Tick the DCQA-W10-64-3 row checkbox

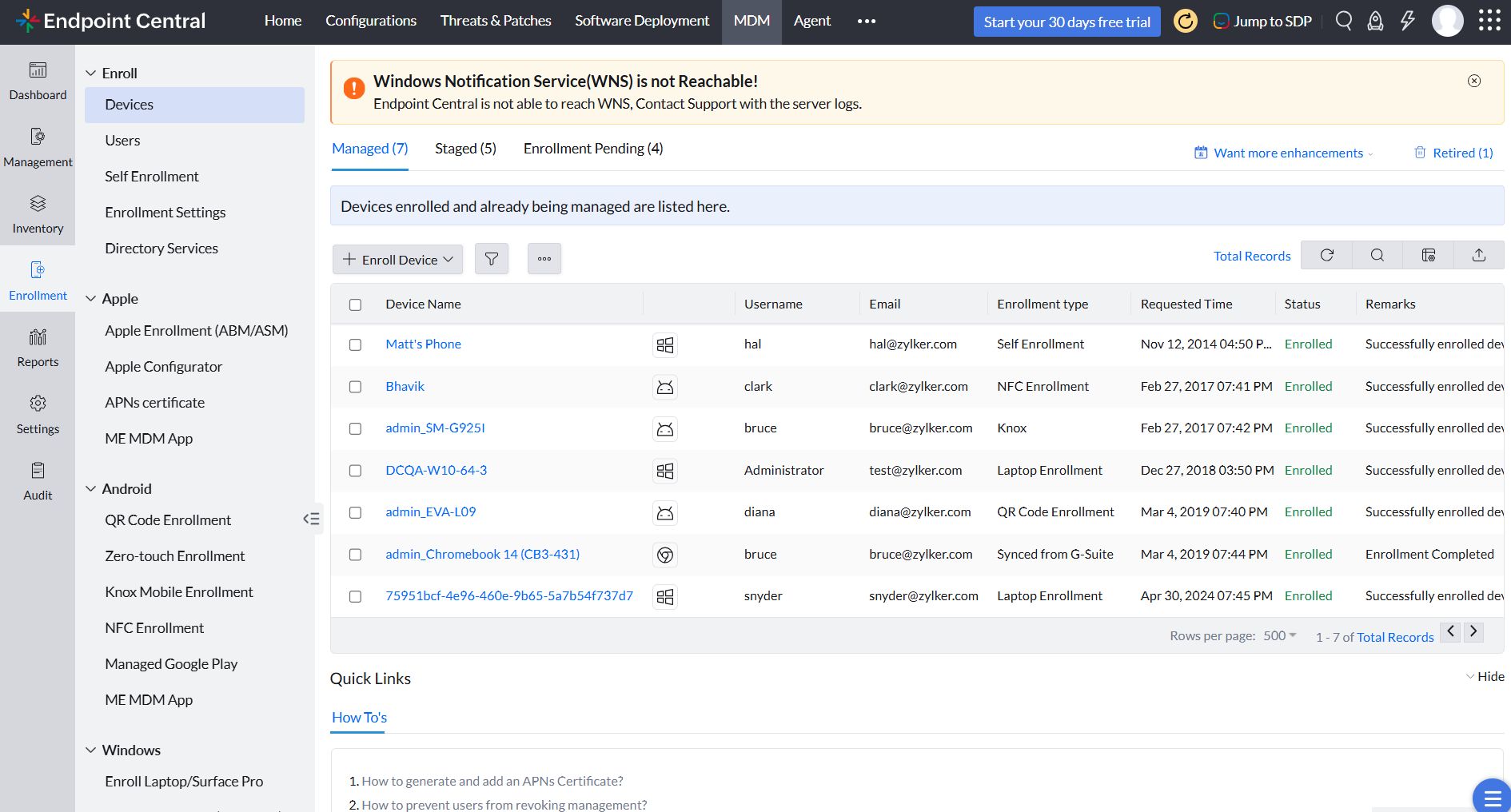(355, 471)
